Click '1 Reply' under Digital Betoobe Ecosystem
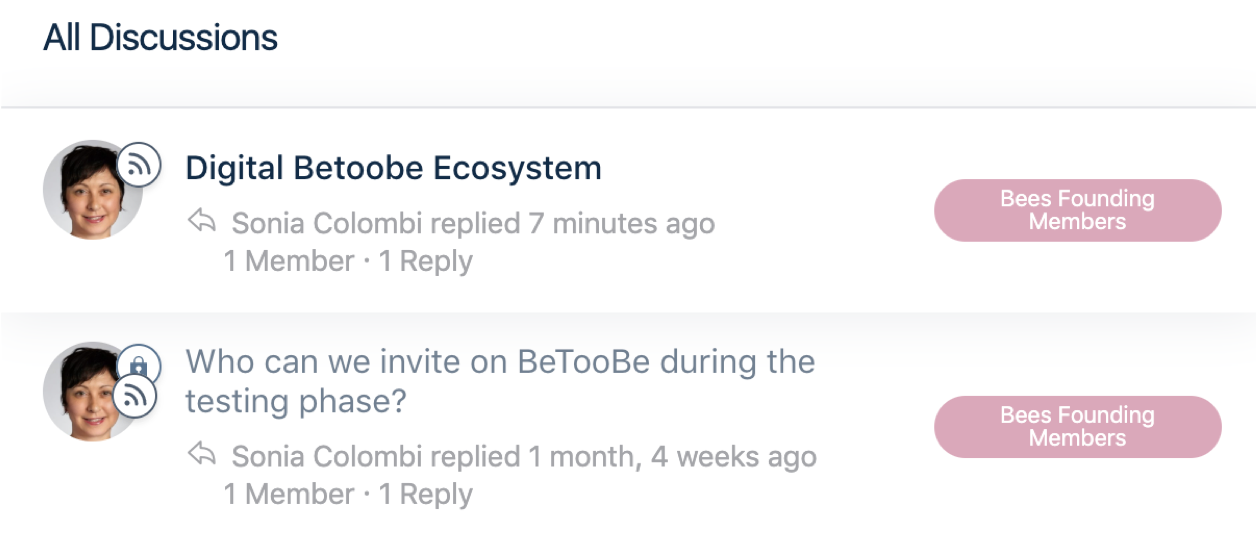Viewport: 1256px width, 535px height. click(425, 262)
